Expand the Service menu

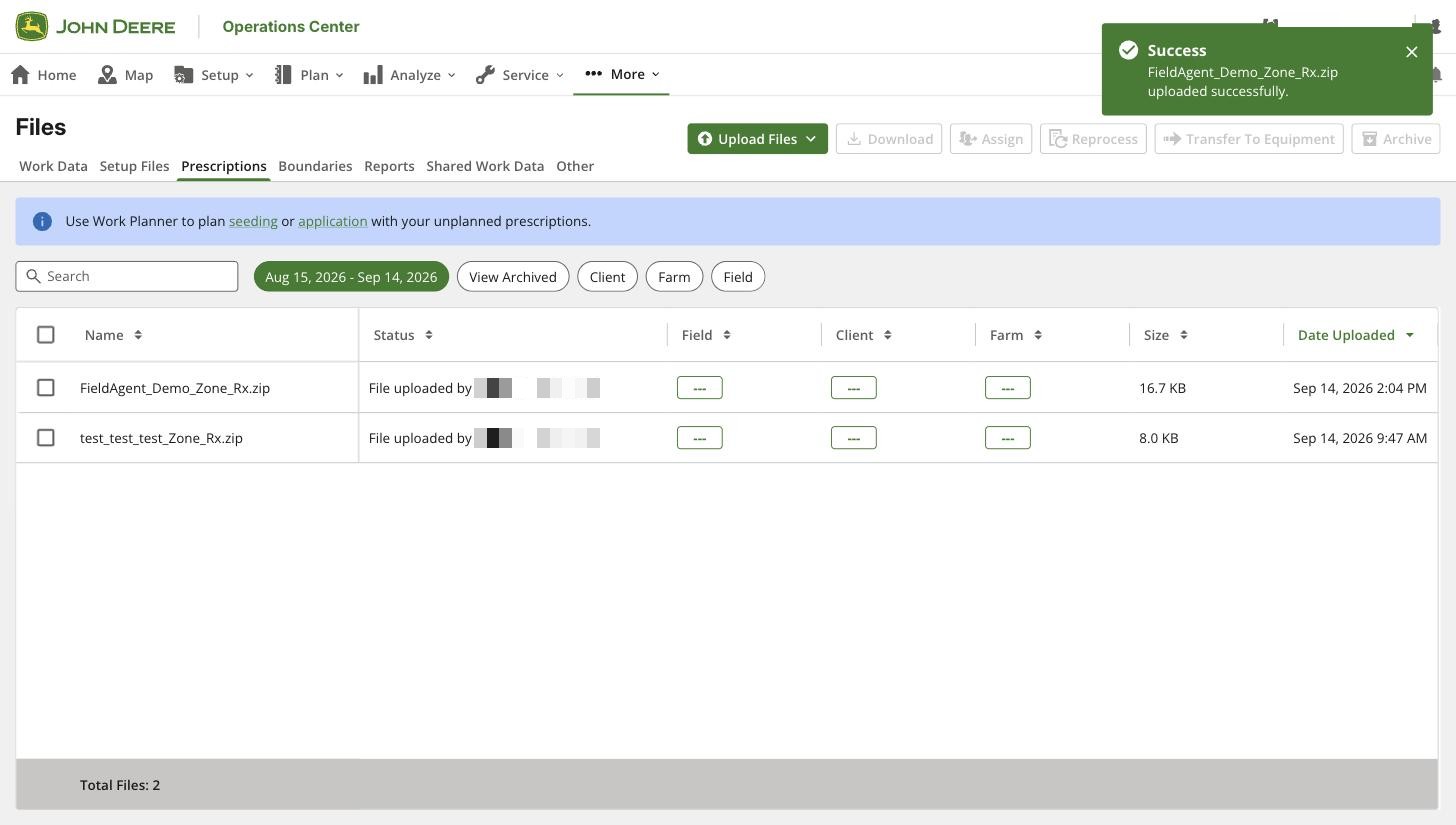click(520, 74)
